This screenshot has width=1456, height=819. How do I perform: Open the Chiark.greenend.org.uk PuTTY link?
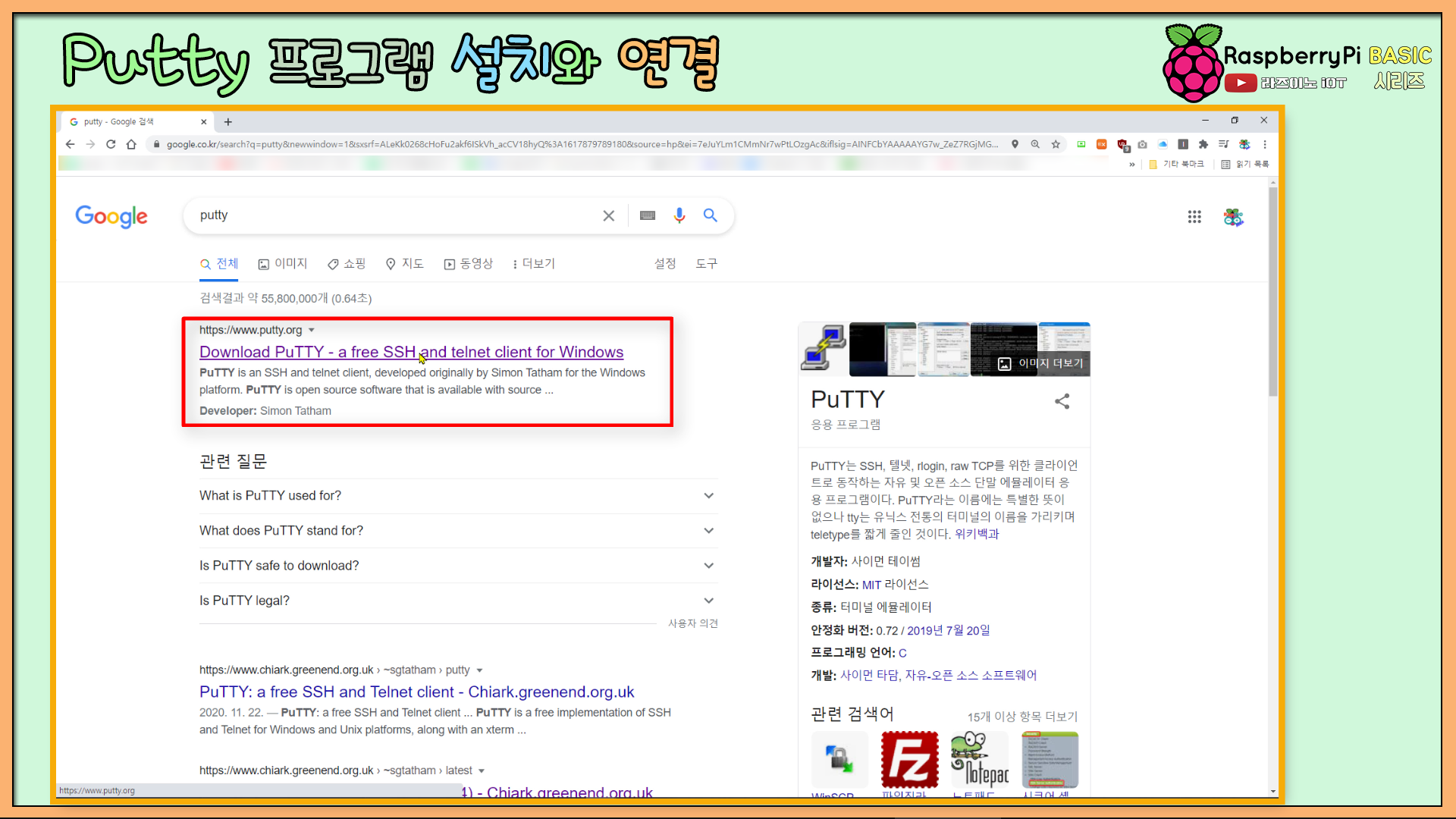point(416,692)
